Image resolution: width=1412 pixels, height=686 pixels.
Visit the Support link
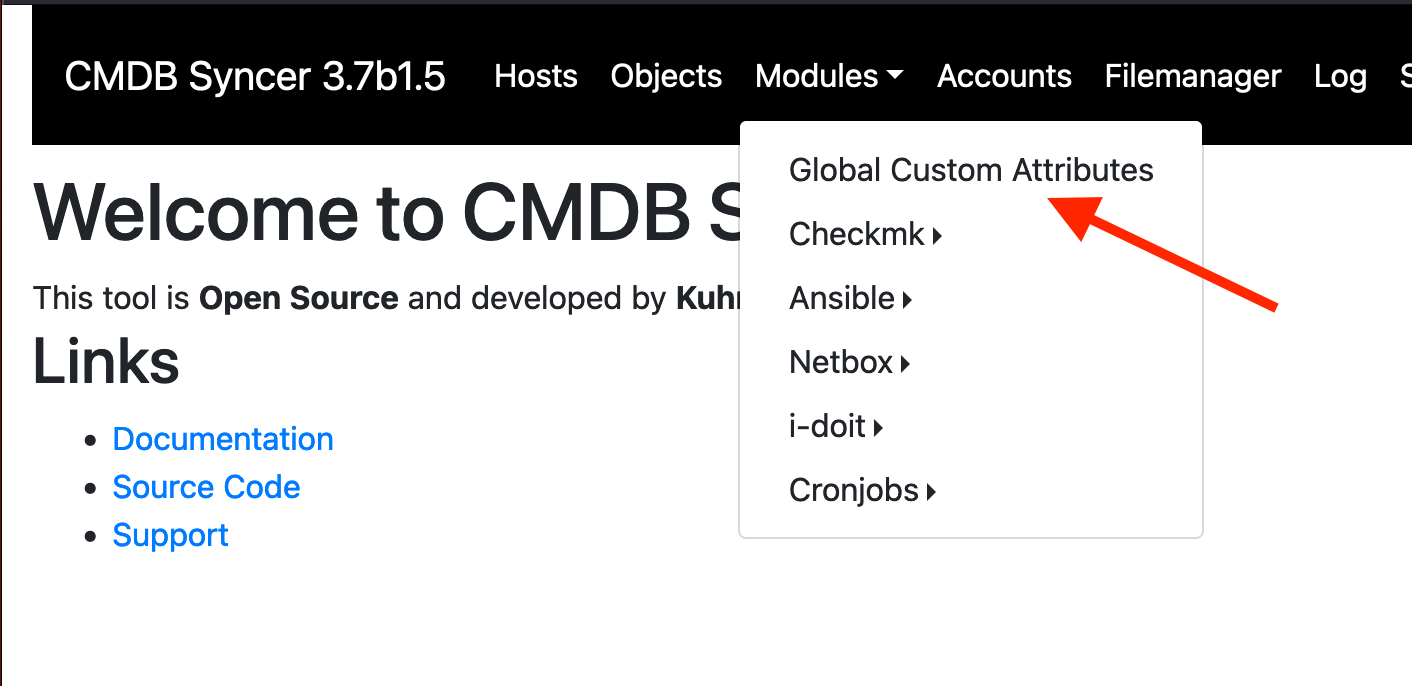[x=170, y=535]
